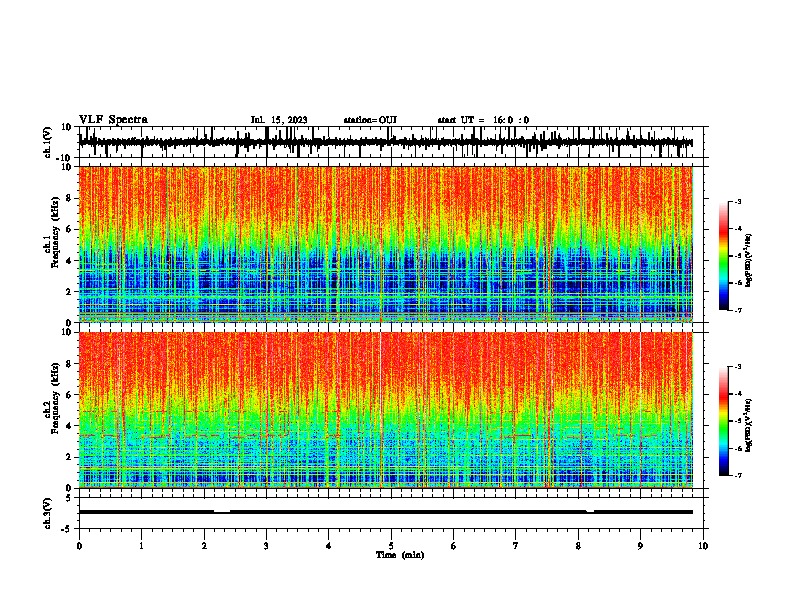Click the ch.1 "Frequency (kHz)" axis label

pyautogui.click(x=55, y=233)
